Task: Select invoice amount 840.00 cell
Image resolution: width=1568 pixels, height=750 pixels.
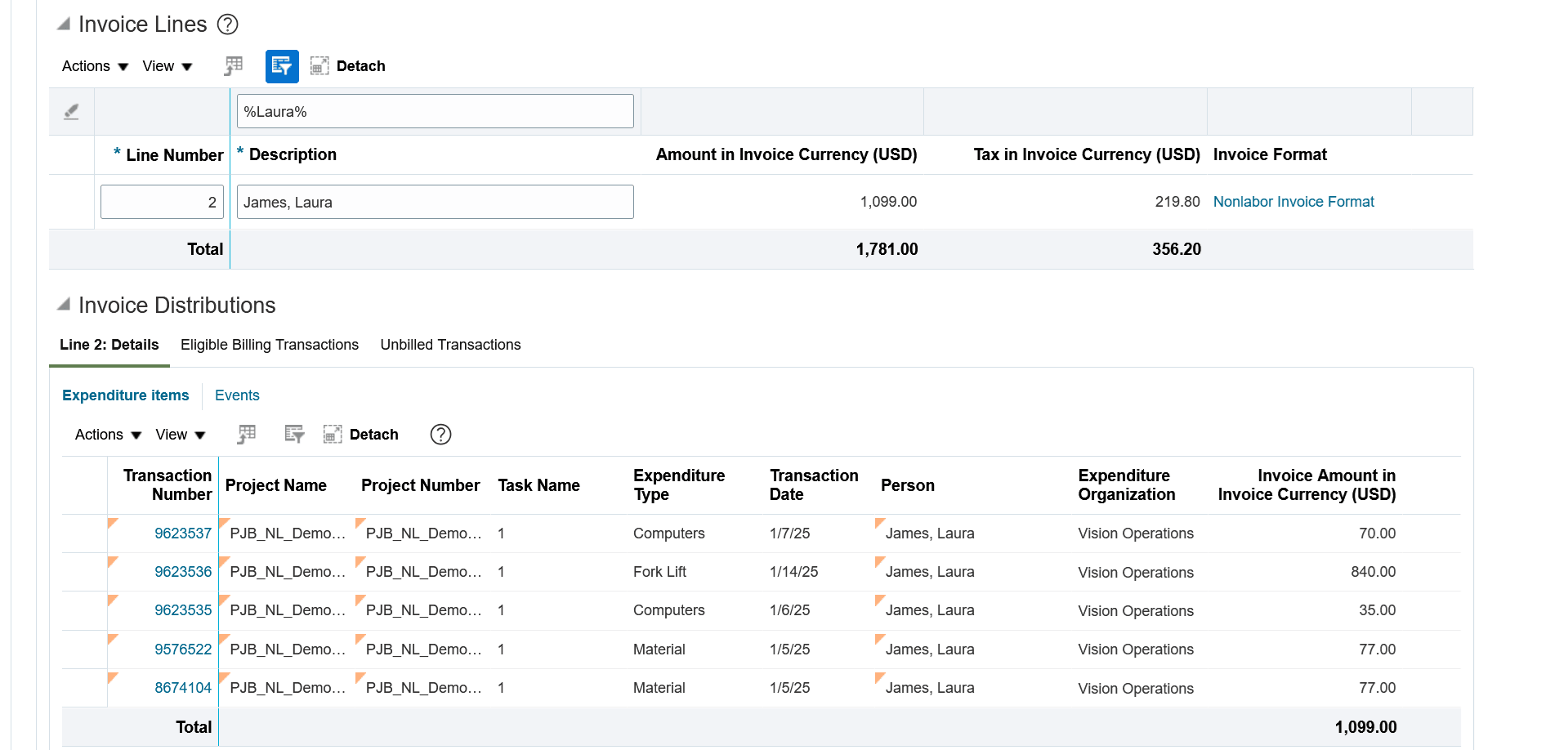Action: coord(1374,572)
